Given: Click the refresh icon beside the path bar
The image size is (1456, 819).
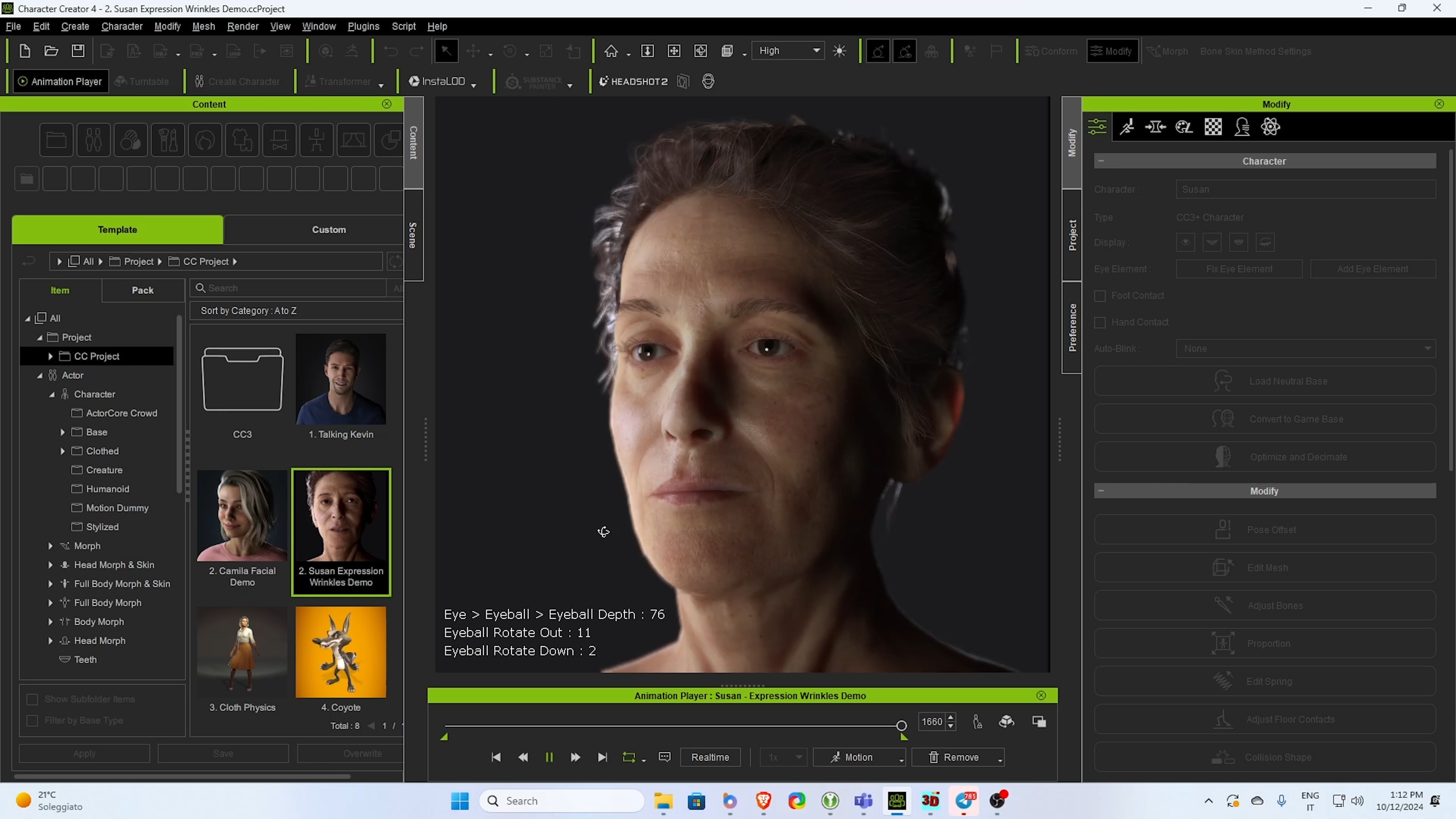Looking at the screenshot, I should click(x=395, y=261).
